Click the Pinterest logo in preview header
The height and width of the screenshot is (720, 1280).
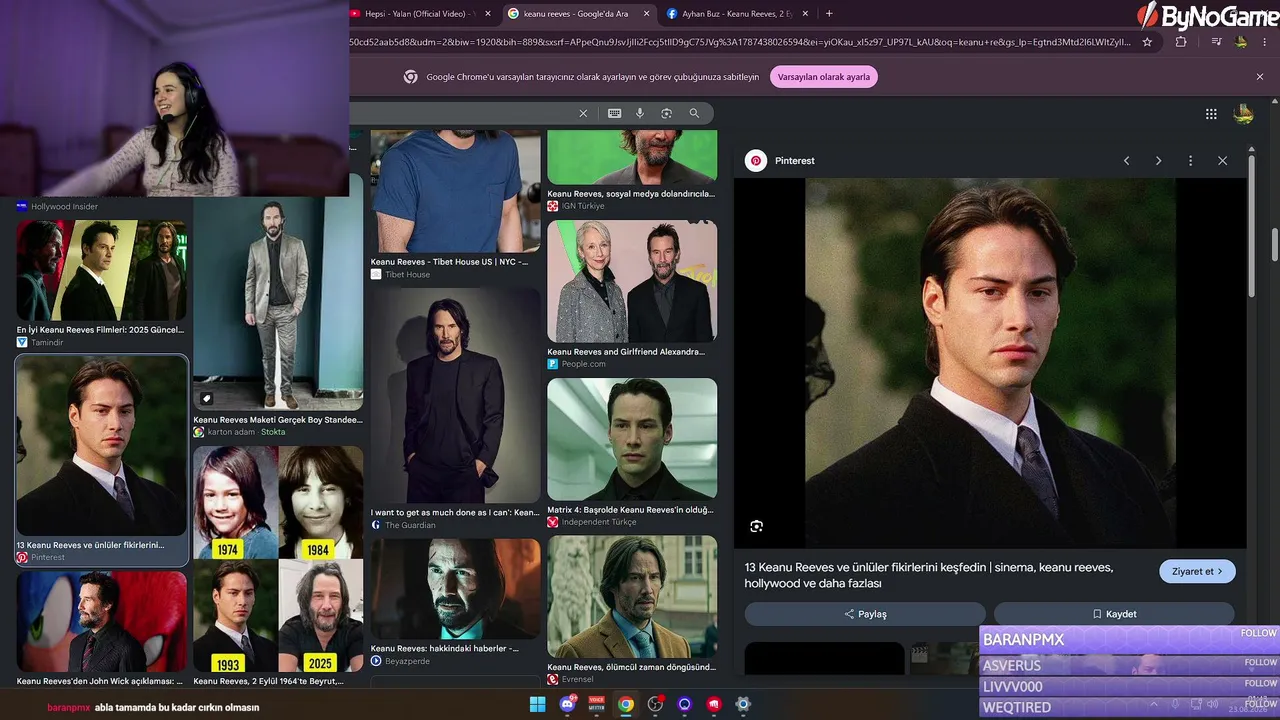pos(756,160)
